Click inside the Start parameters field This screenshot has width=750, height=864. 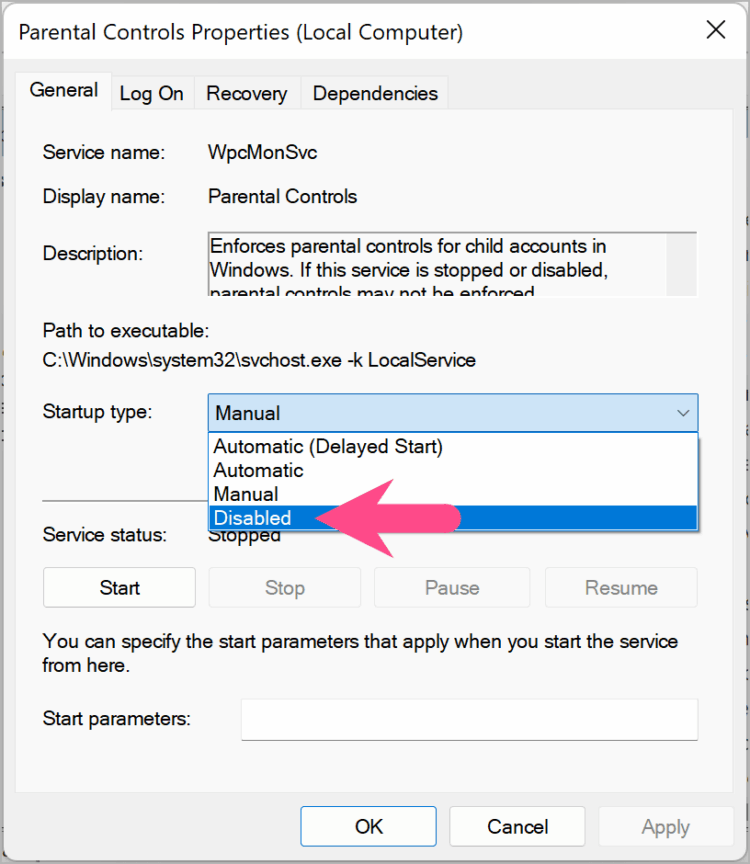coord(468,719)
